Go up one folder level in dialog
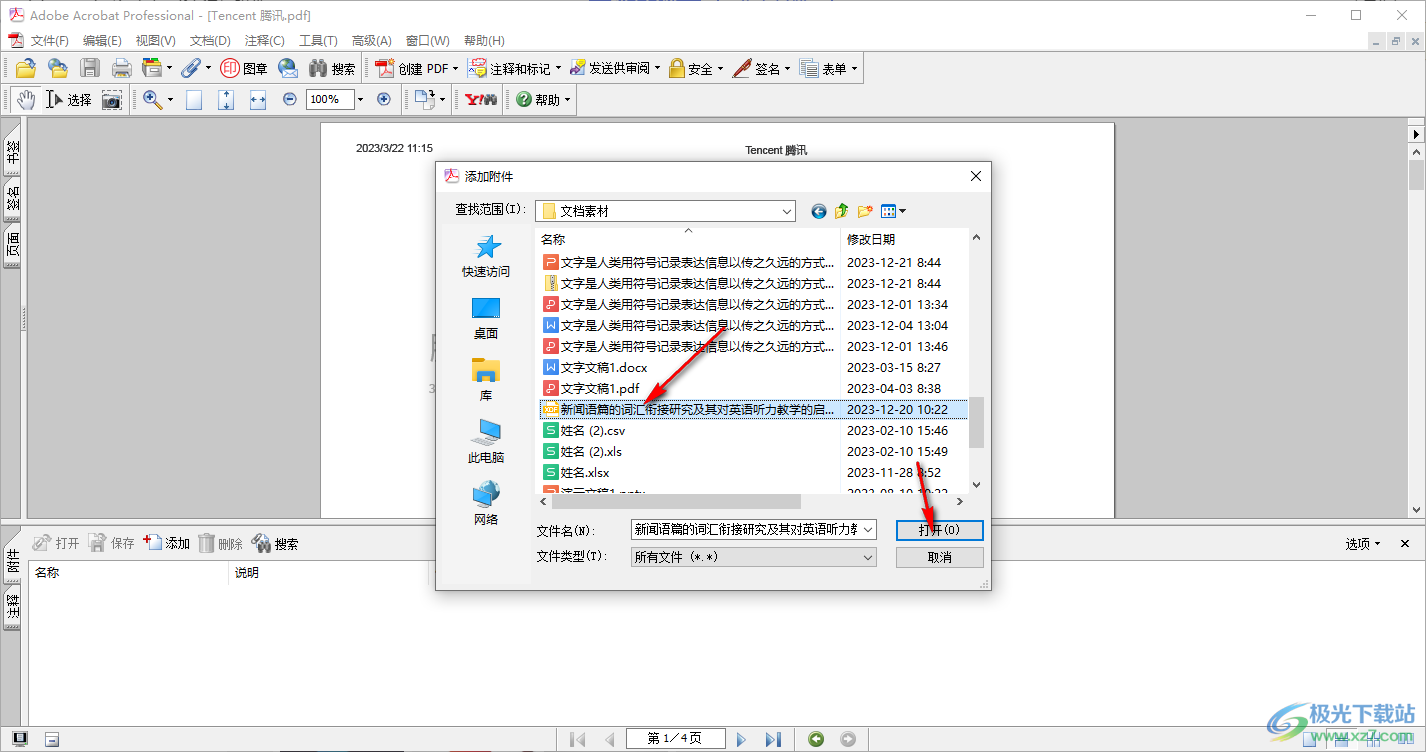 click(x=842, y=211)
